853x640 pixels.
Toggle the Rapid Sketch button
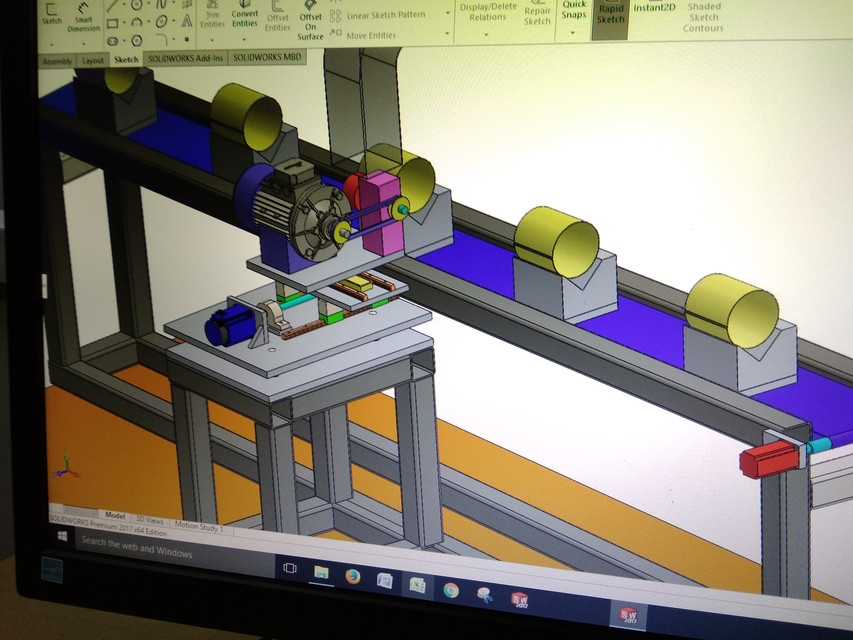[610, 15]
